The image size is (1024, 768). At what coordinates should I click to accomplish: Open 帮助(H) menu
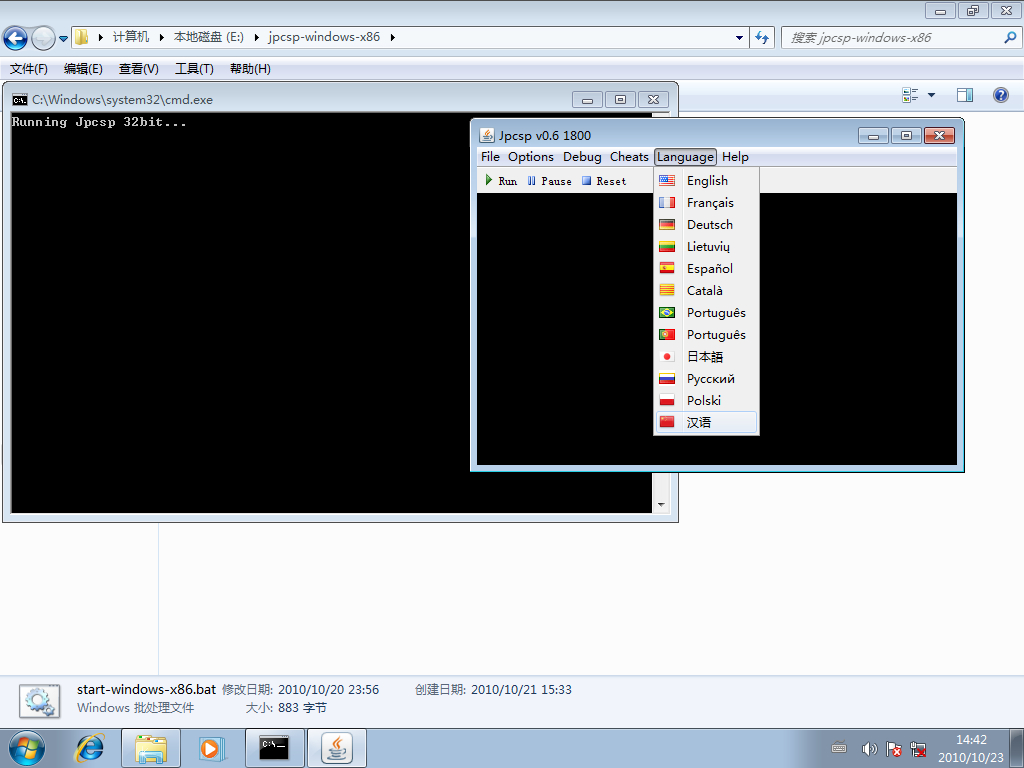[x=250, y=69]
